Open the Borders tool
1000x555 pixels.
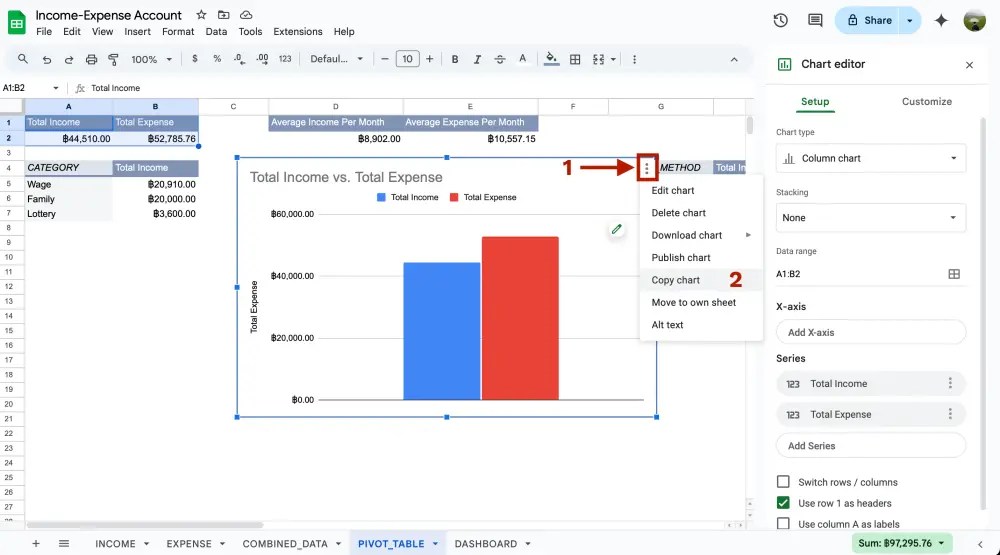tap(575, 59)
